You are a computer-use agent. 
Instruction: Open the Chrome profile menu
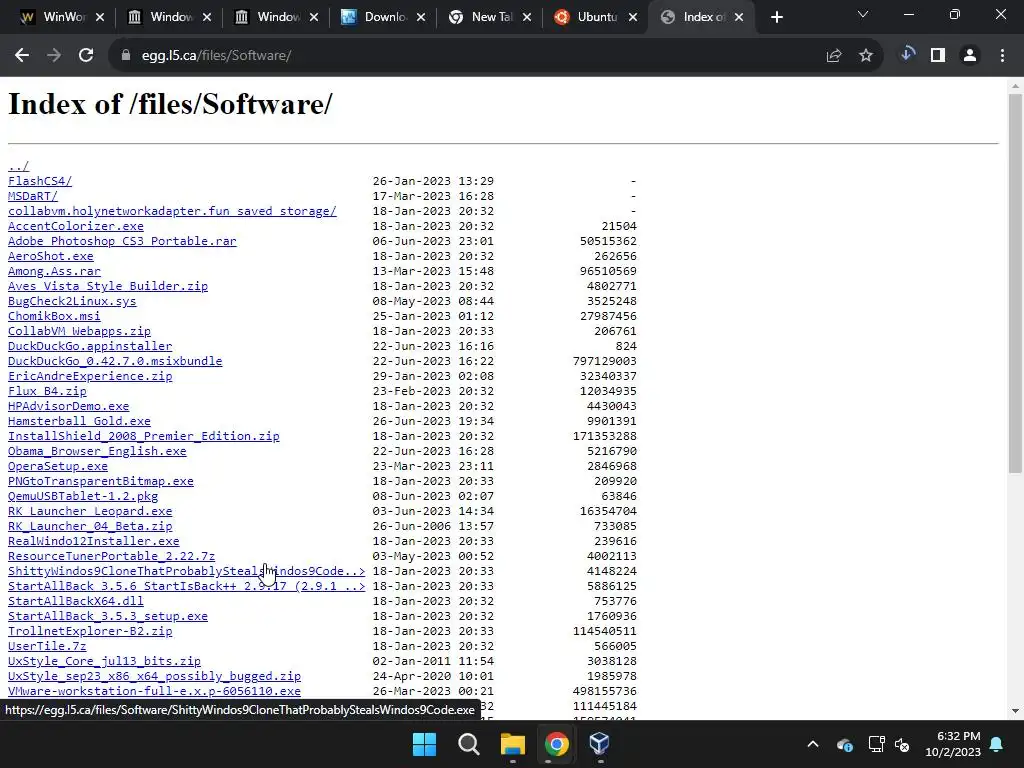click(970, 56)
